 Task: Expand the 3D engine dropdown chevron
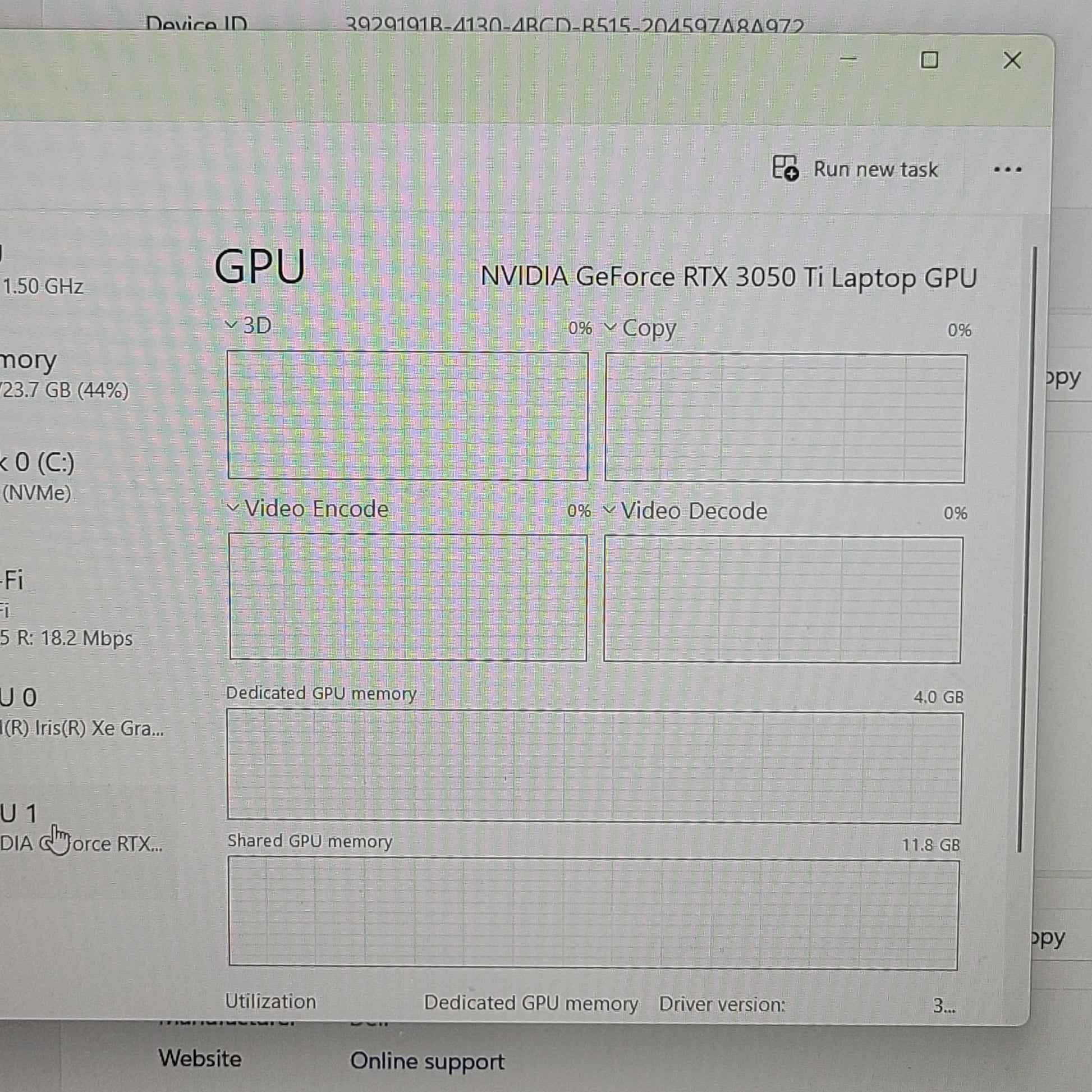click(231, 324)
